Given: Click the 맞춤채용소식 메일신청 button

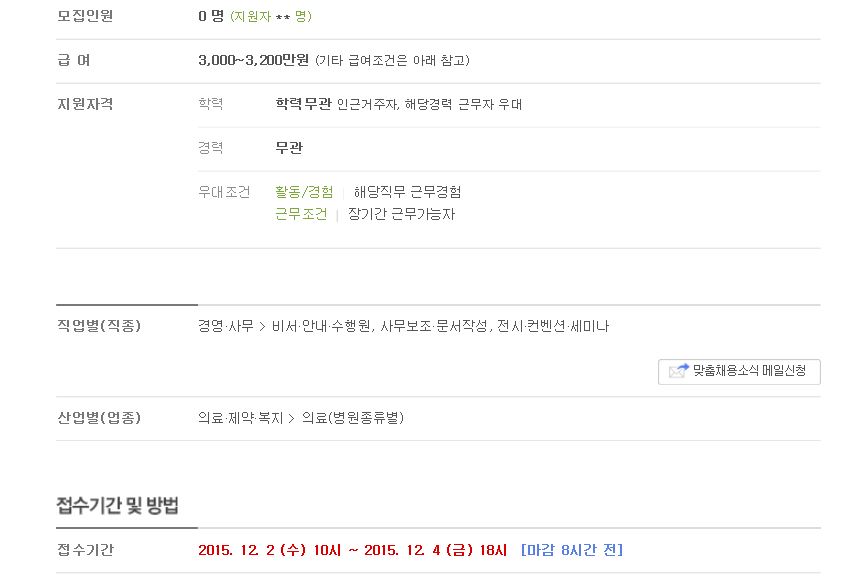Looking at the screenshot, I should (x=739, y=372).
